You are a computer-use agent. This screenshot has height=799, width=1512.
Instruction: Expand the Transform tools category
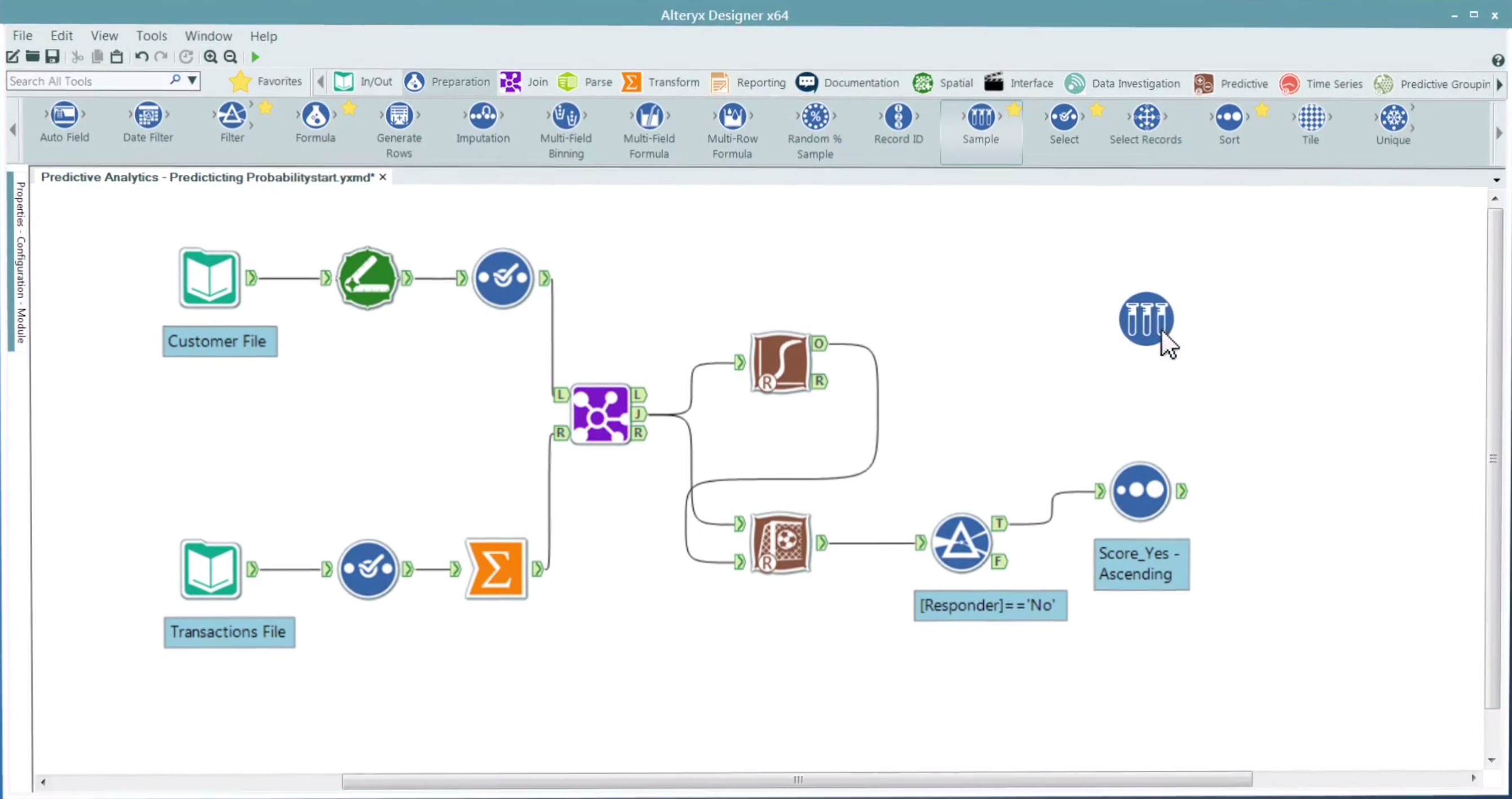[660, 83]
